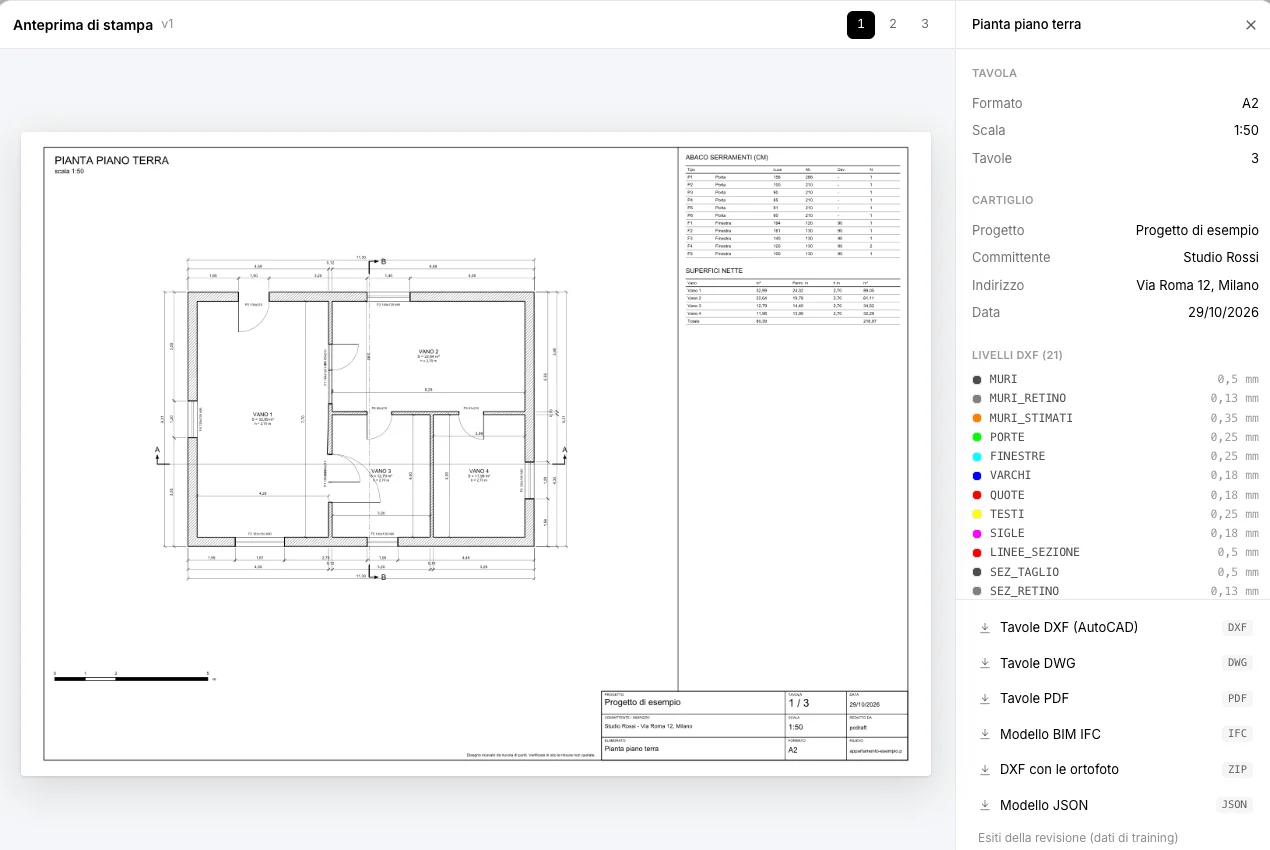
Task: Click the orange MURI_STIMATI color dot
Action: point(977,418)
